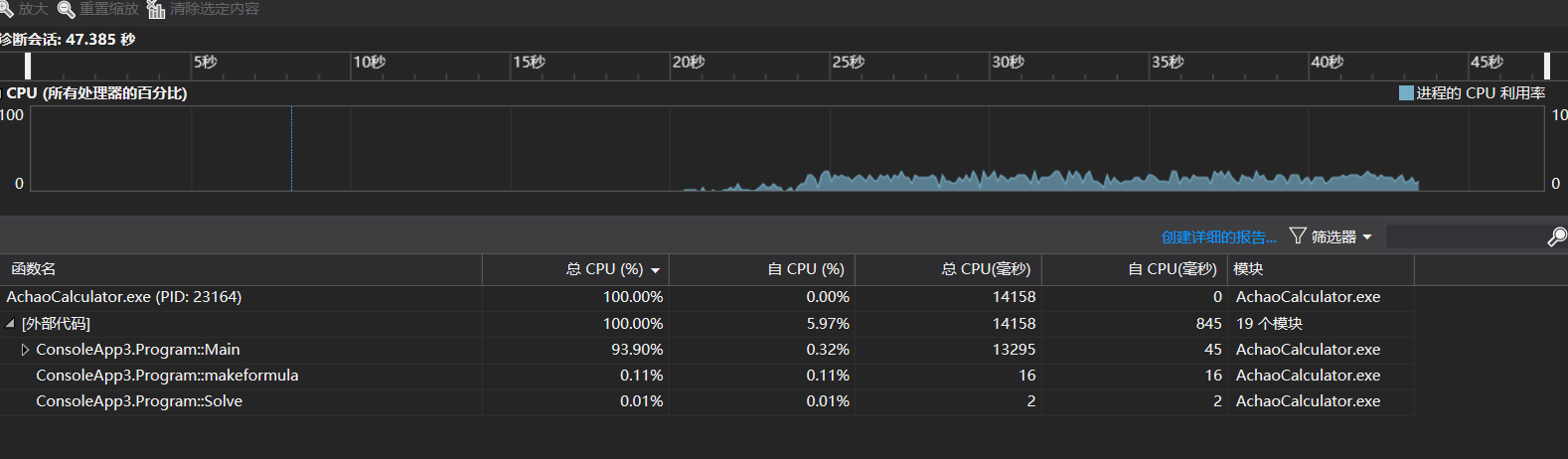Click the 25秒 mark on the timeline ruler
The width and height of the screenshot is (1568, 459).
pos(848,63)
